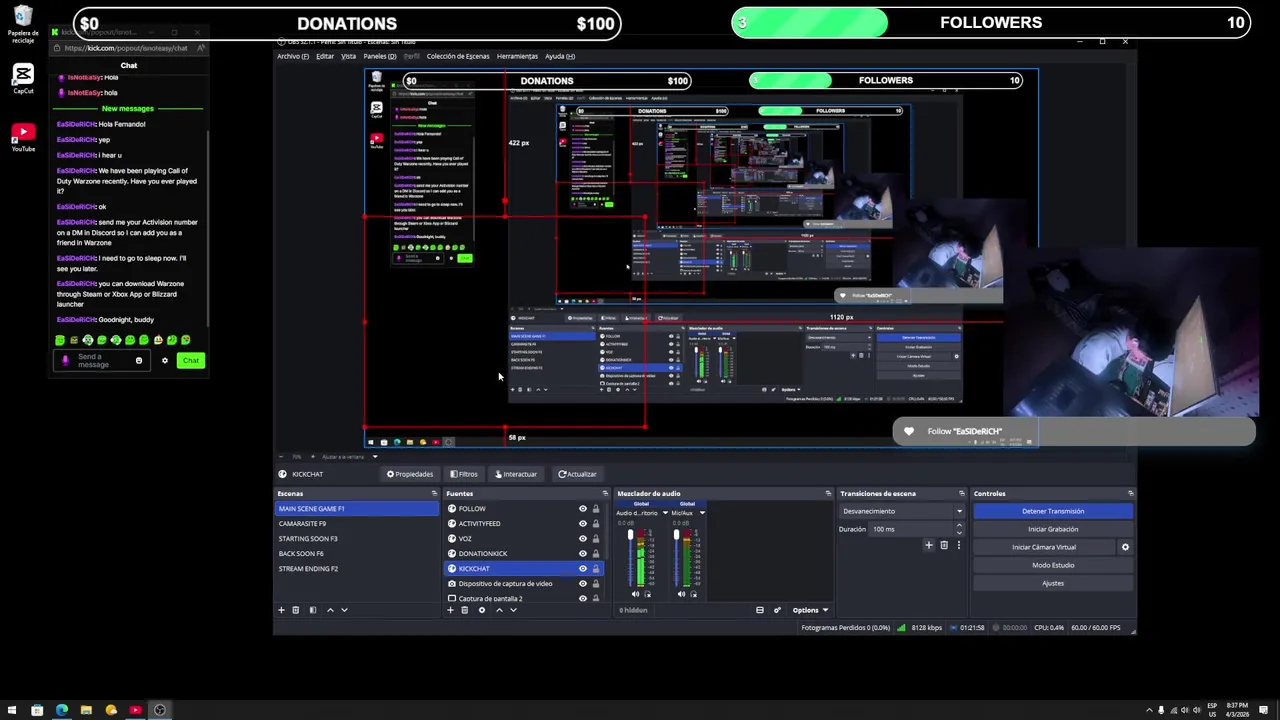Open chat settings gear in Kick chat

pyautogui.click(x=165, y=360)
